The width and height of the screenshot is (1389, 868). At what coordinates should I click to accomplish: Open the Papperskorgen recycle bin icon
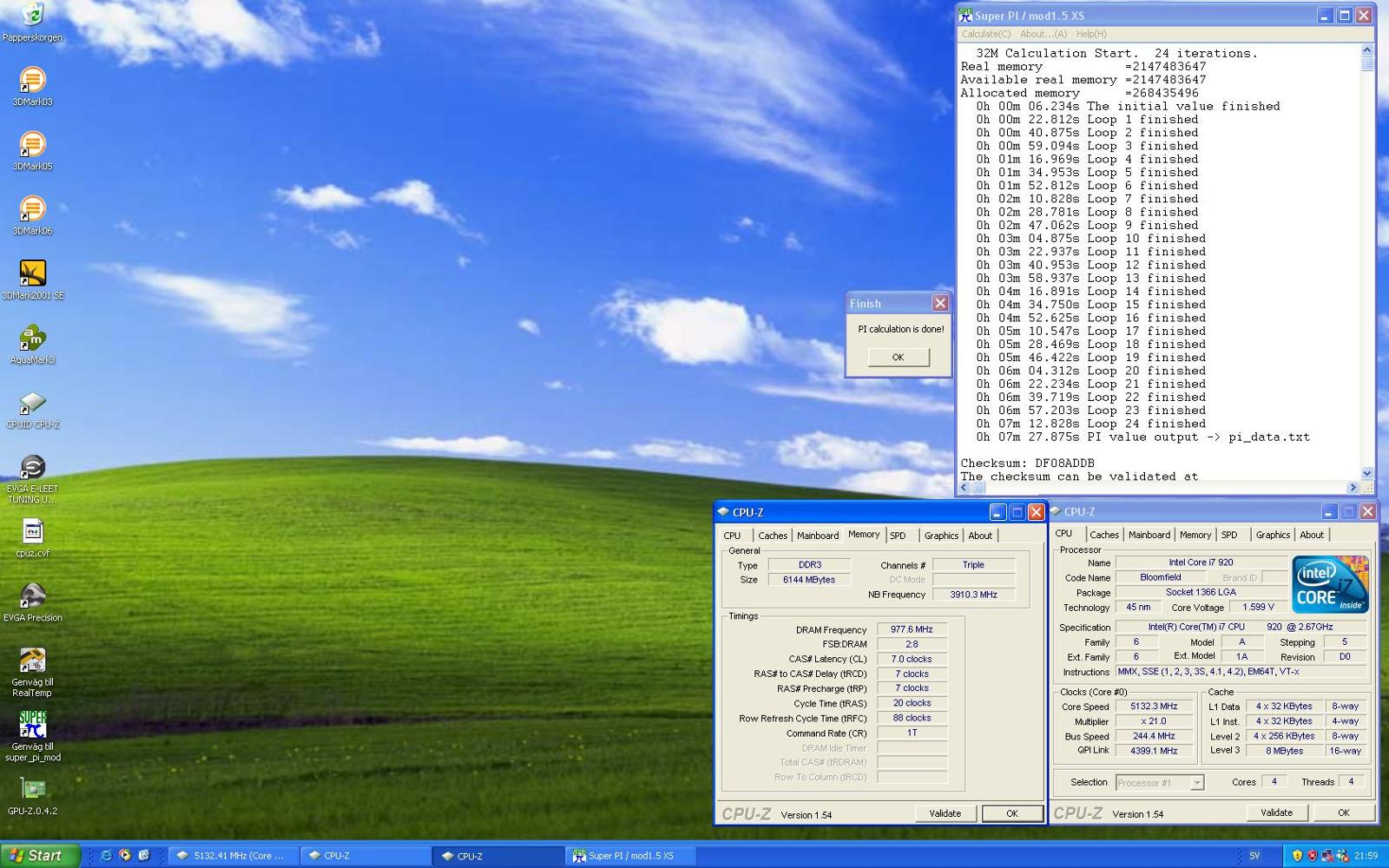32,21
